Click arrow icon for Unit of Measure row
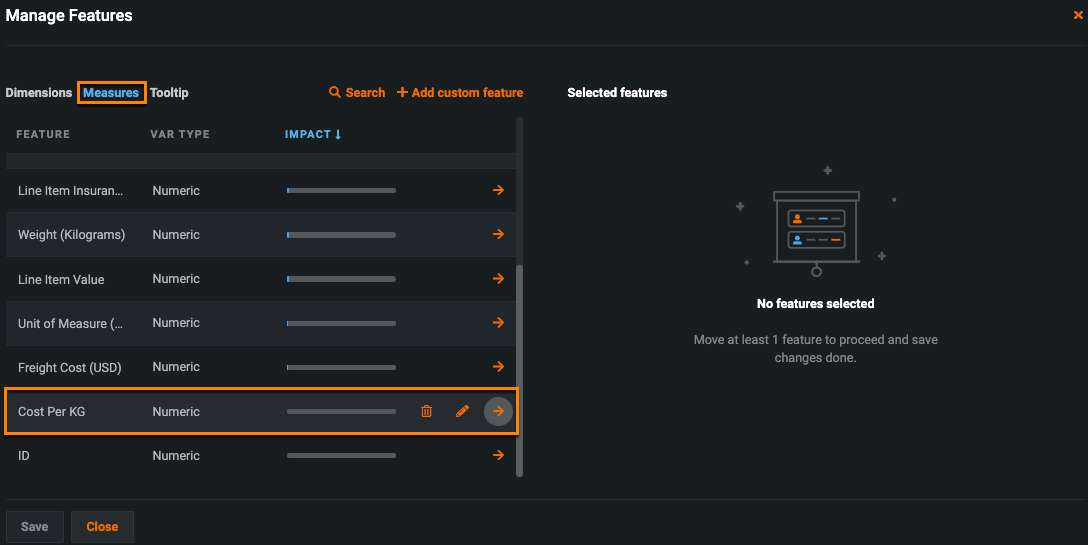 (x=498, y=323)
